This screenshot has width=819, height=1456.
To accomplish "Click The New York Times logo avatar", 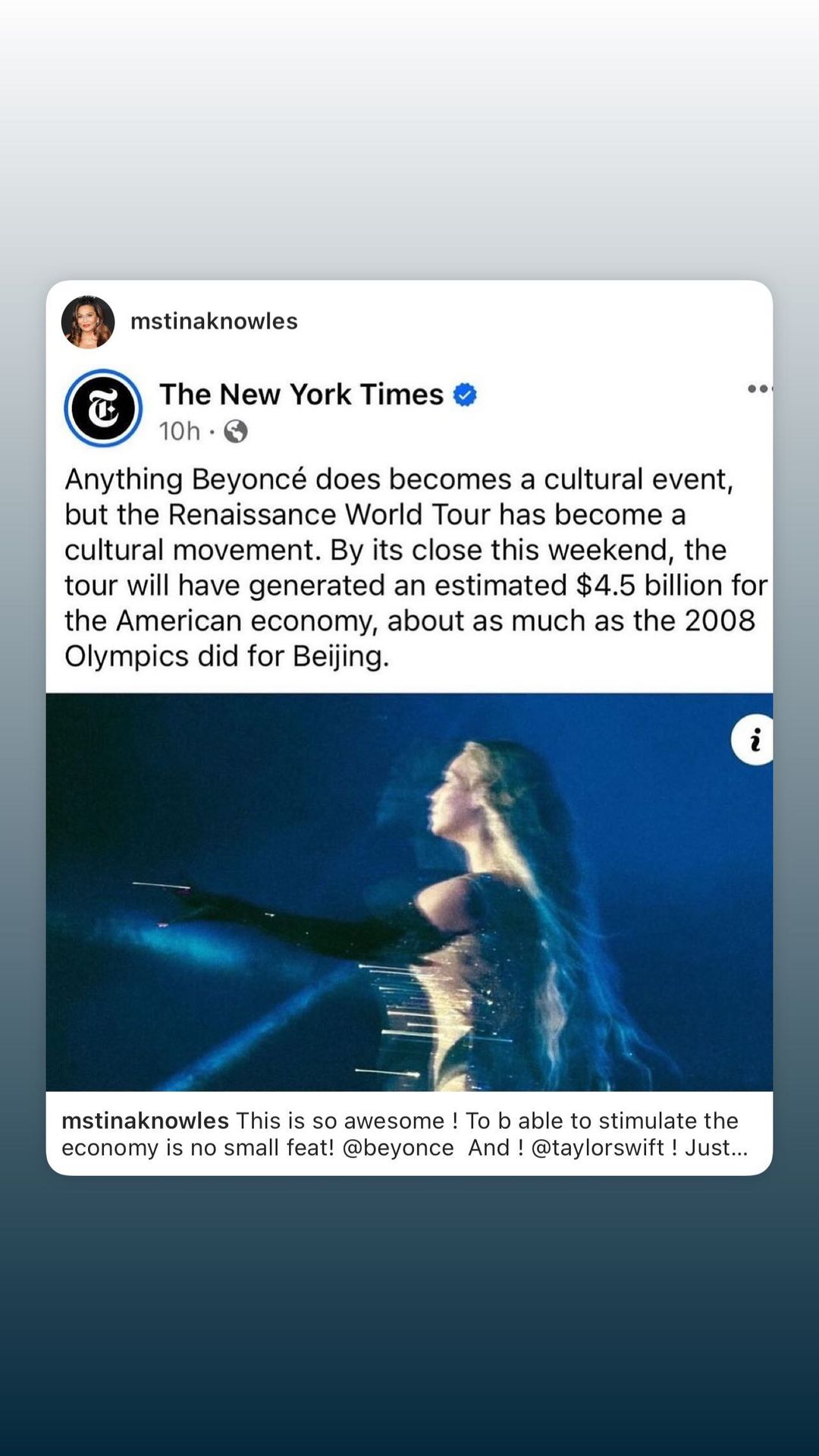I will (103, 408).
